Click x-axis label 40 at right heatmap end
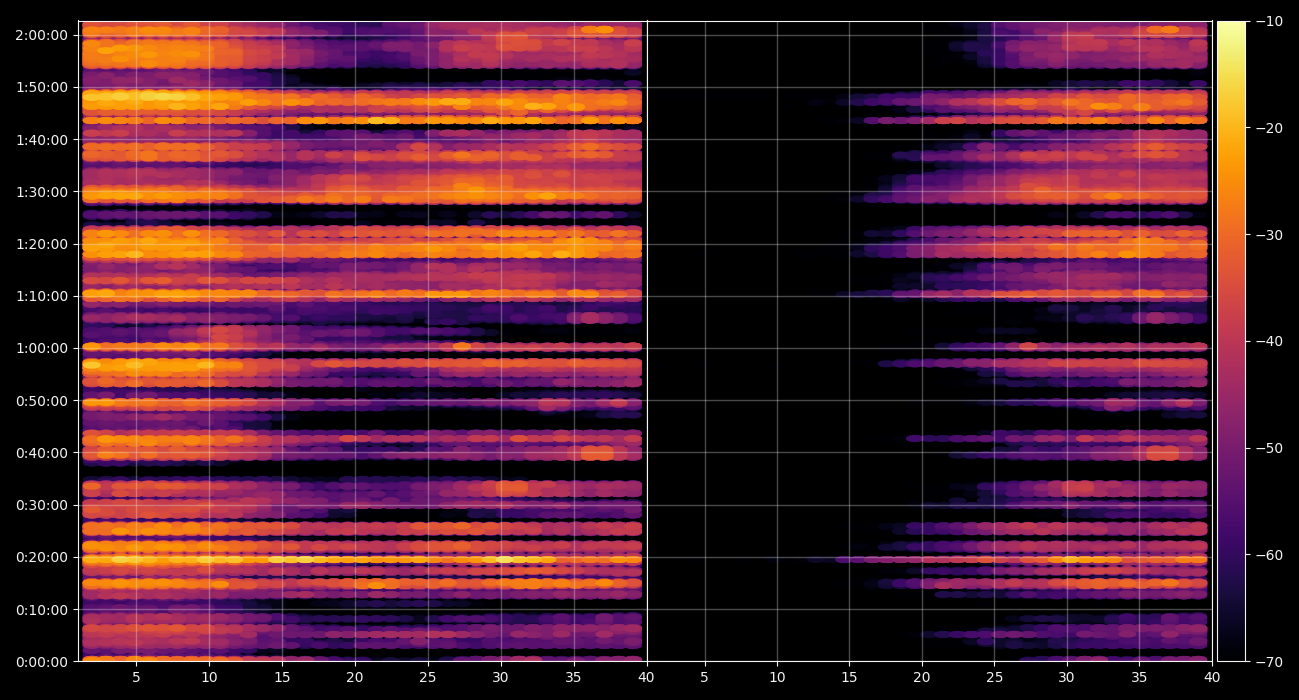 [x=1212, y=677]
